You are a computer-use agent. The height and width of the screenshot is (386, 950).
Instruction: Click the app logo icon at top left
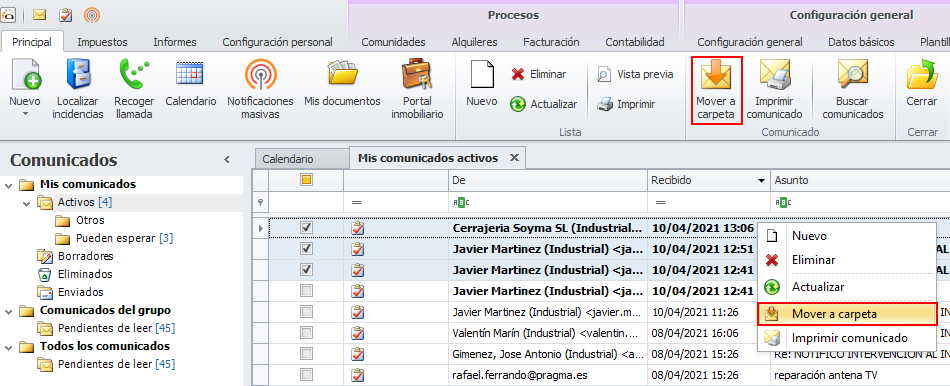click(x=8, y=15)
